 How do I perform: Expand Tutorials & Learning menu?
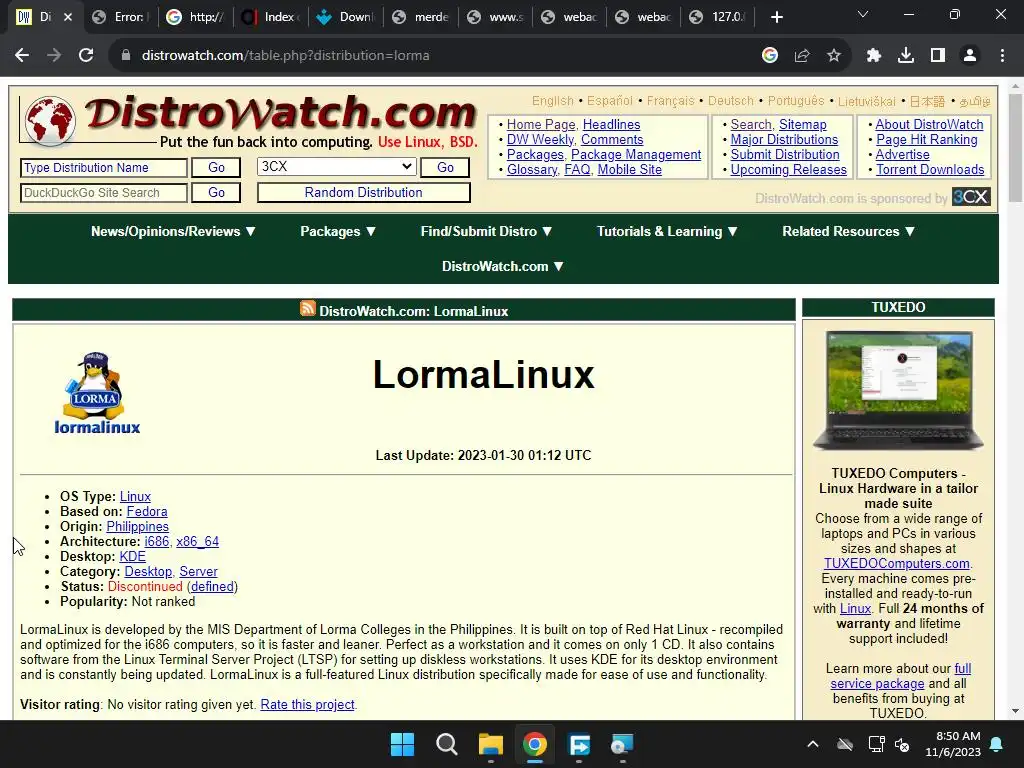click(667, 231)
